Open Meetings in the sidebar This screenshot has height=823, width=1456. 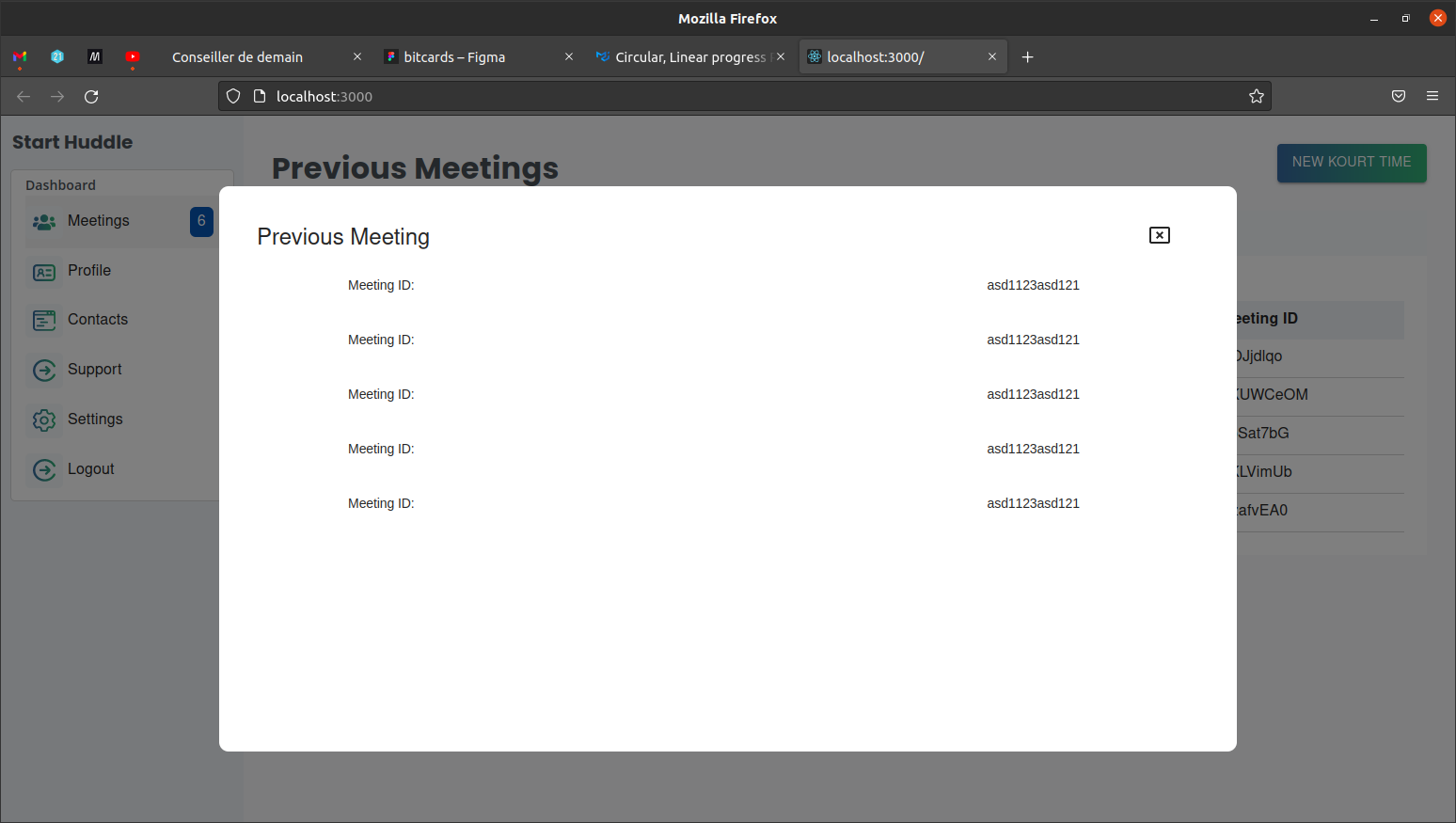(x=98, y=221)
